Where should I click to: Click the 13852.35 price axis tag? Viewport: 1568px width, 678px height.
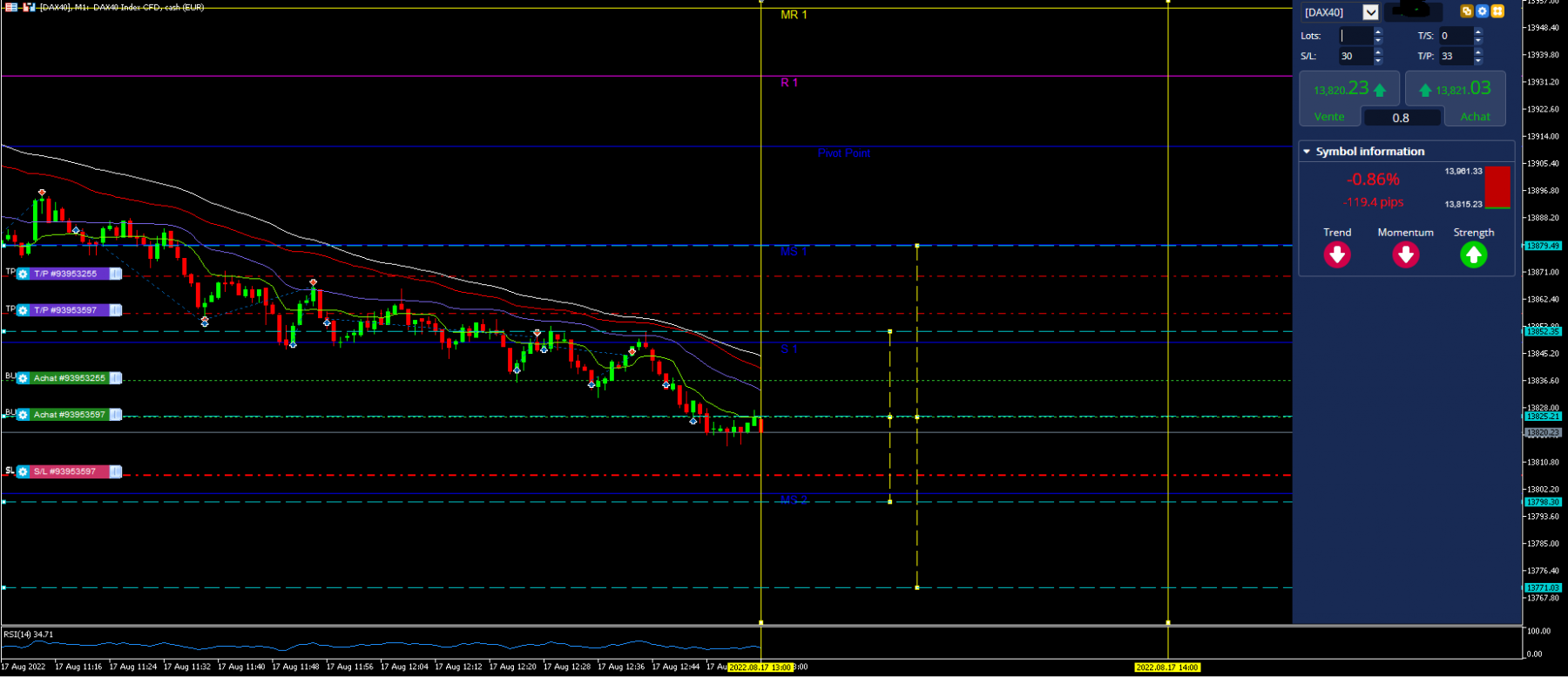1543,331
